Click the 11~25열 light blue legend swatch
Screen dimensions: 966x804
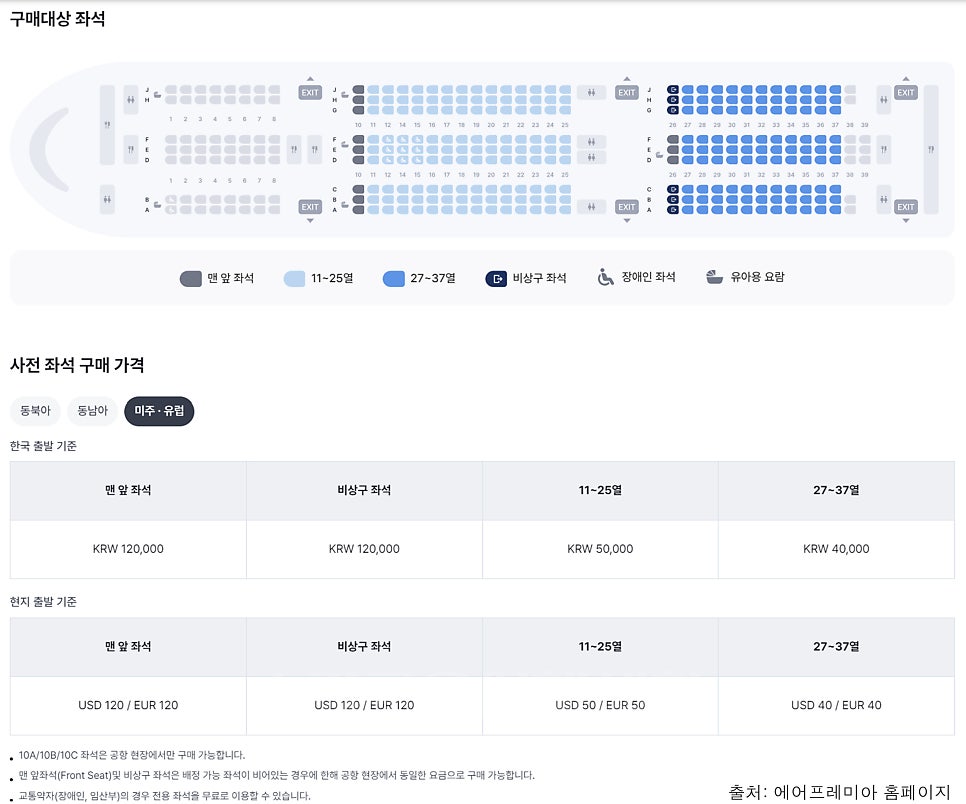pos(294,278)
